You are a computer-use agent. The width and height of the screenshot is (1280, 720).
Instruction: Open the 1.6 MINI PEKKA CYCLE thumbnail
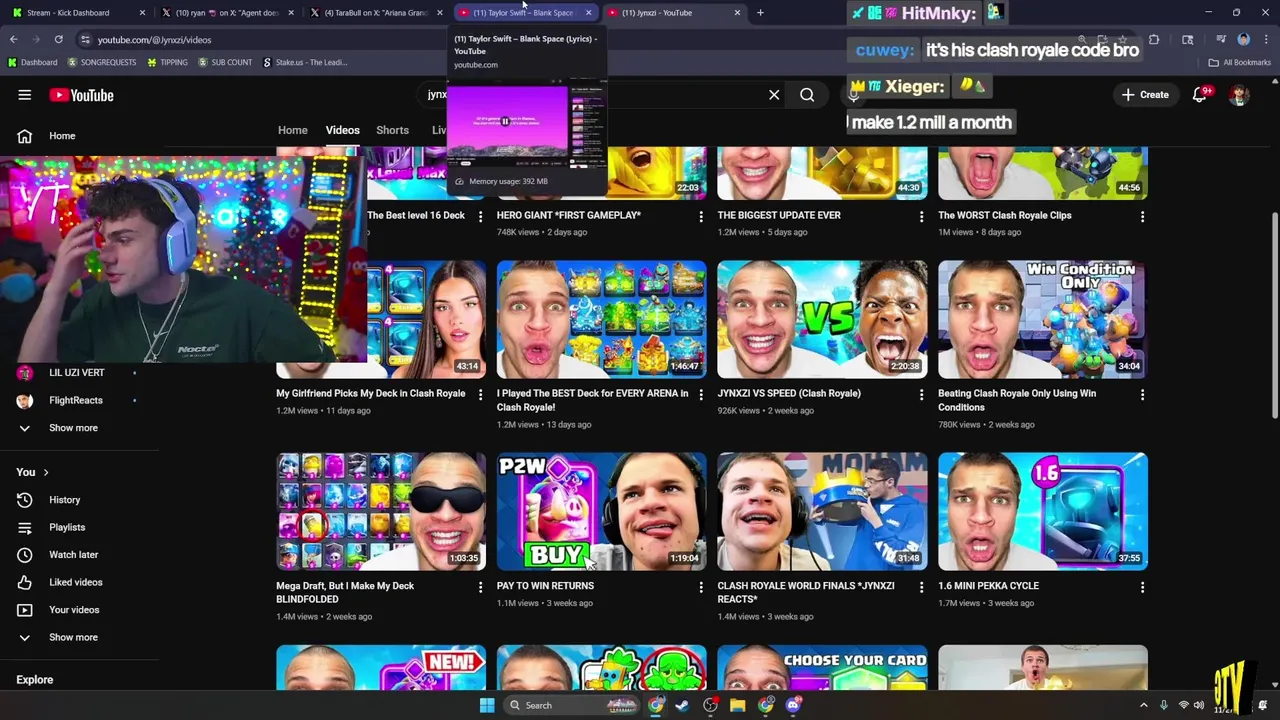click(1042, 511)
